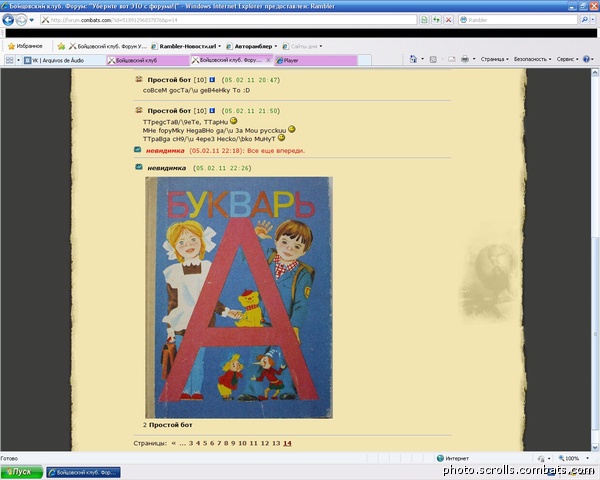Switch to the VK | Arquivos de Áudio tab
Image resolution: width=600 pixels, height=480 pixels.
[x=64, y=60]
